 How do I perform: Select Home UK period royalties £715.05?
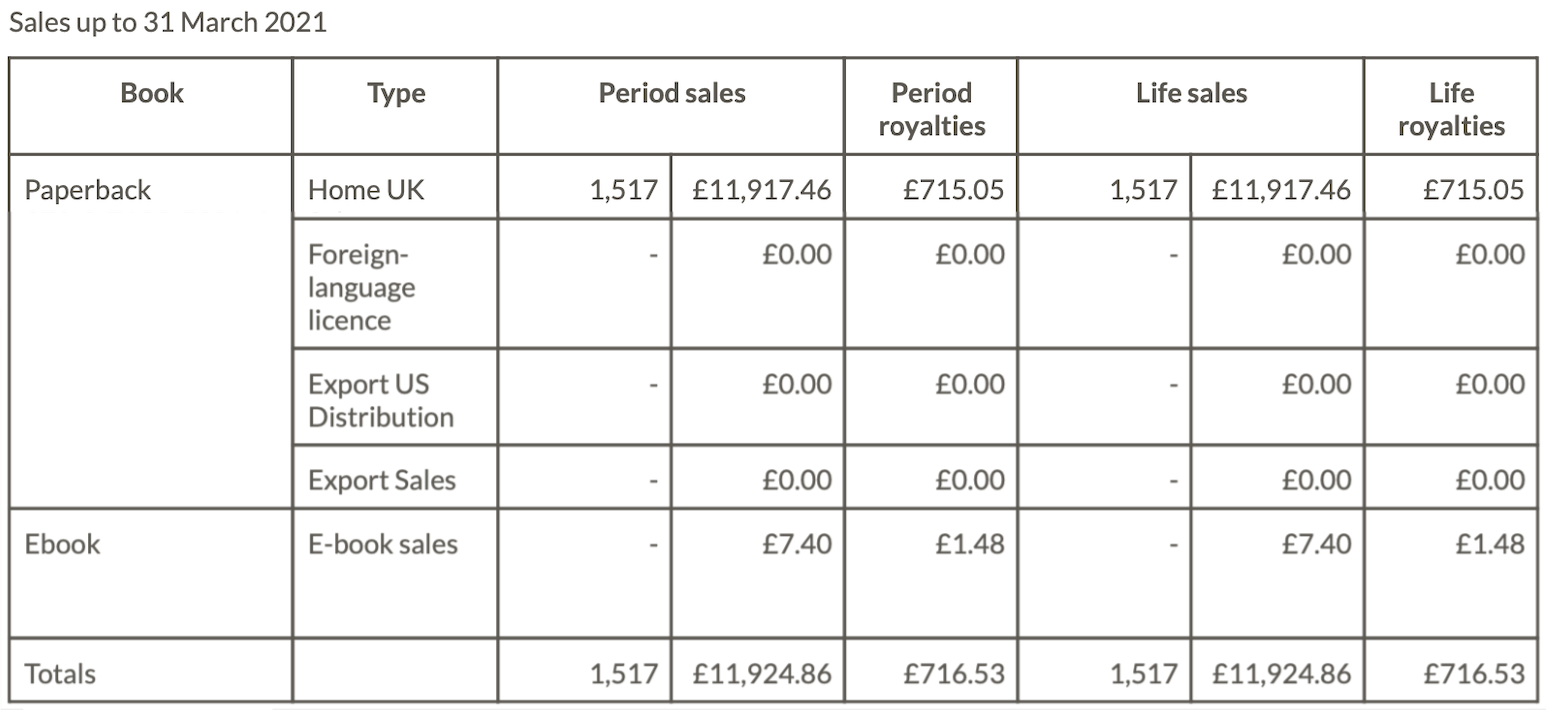tap(953, 190)
